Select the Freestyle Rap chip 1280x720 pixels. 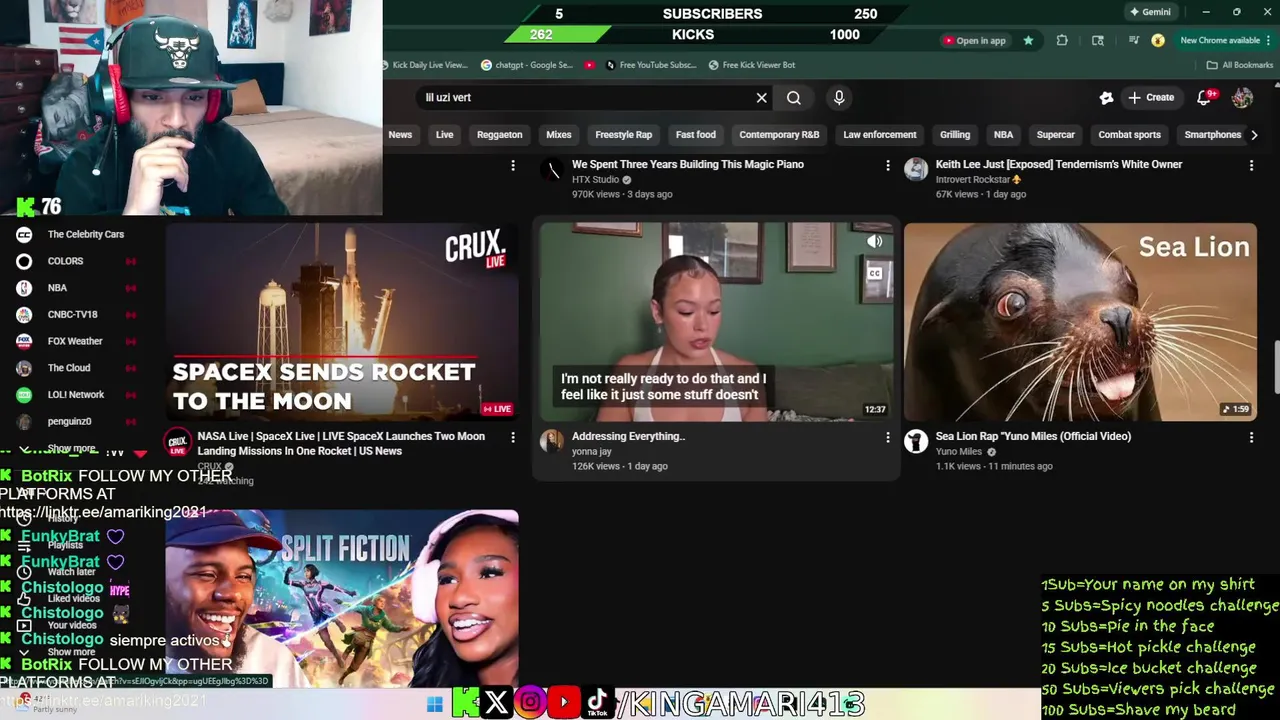point(623,135)
